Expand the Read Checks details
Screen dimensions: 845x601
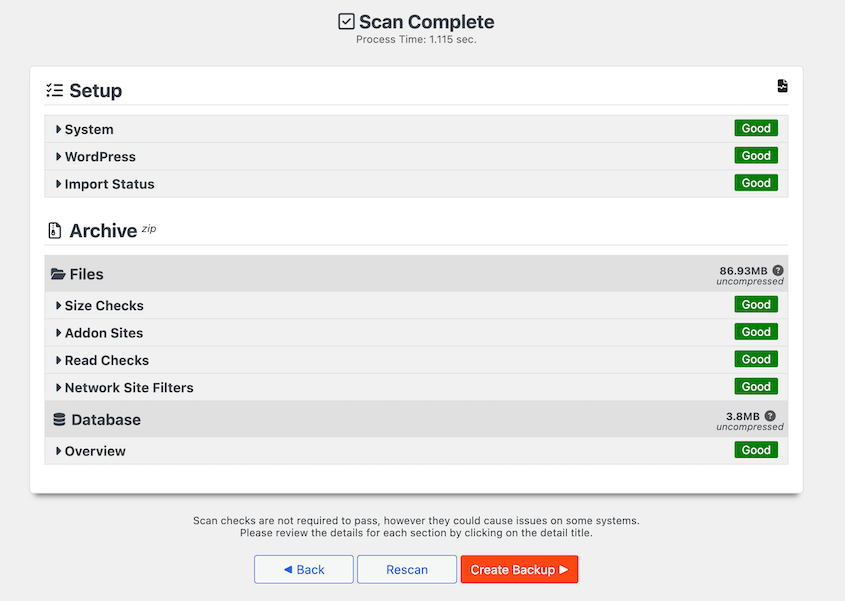coord(416,360)
